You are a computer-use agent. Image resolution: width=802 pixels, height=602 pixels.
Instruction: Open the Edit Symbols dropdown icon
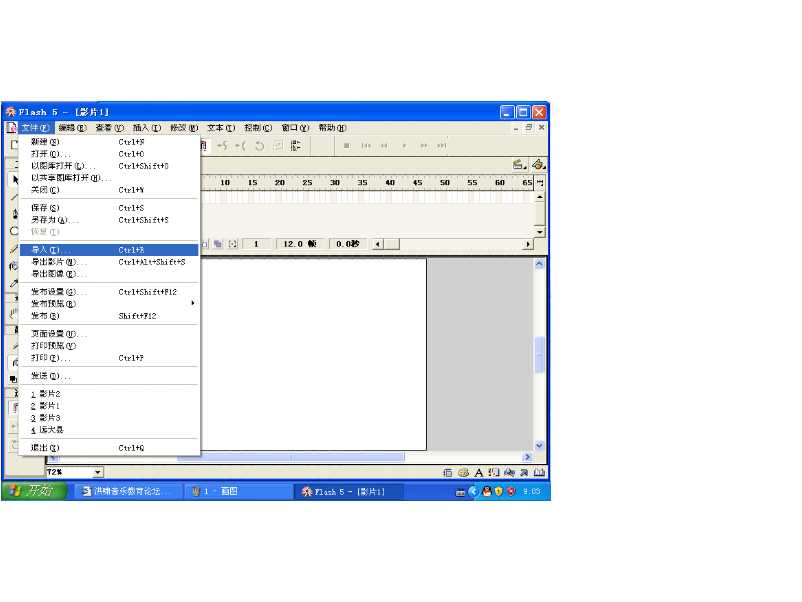[539, 165]
